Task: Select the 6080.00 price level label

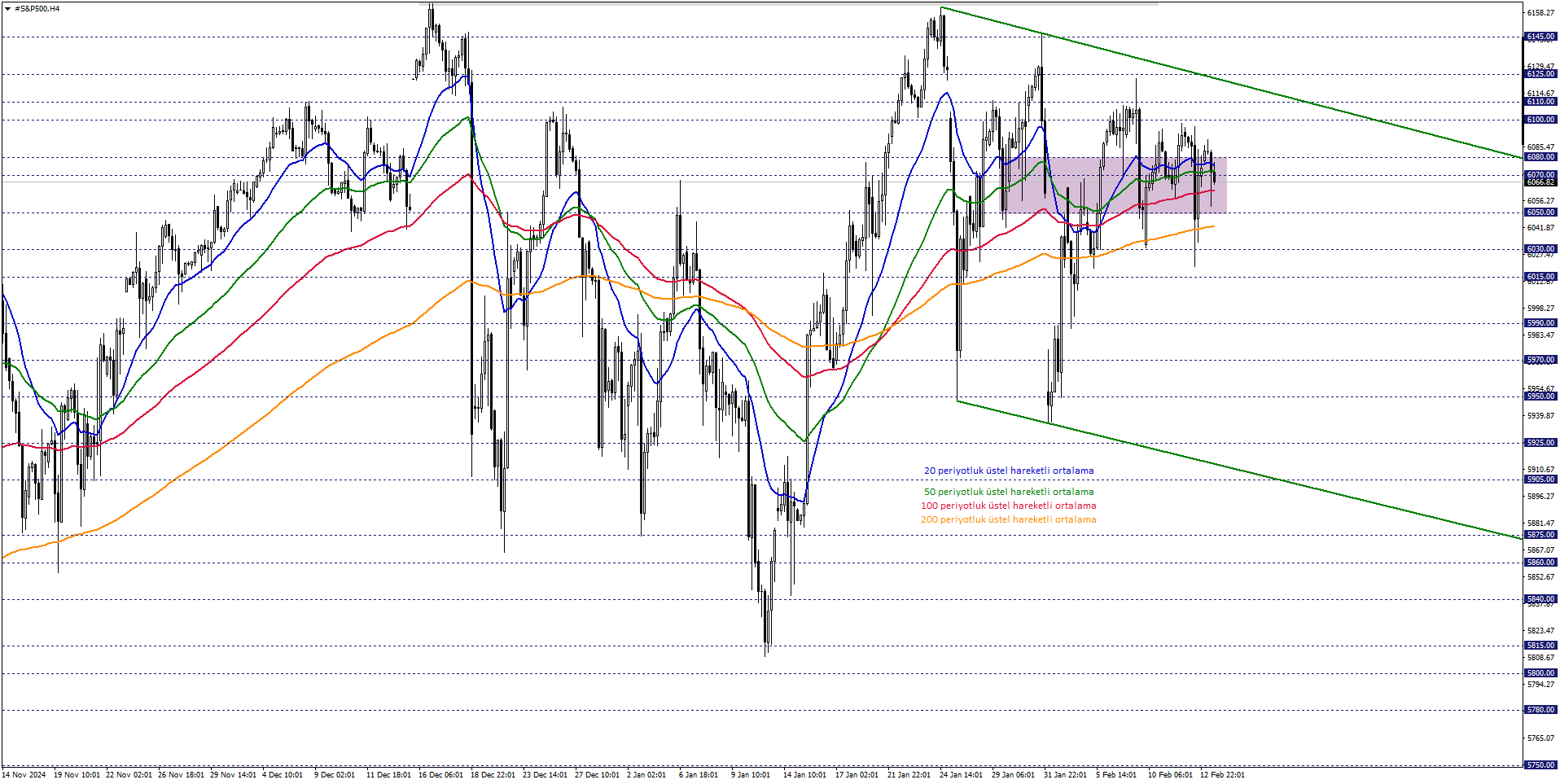Action: click(1540, 157)
